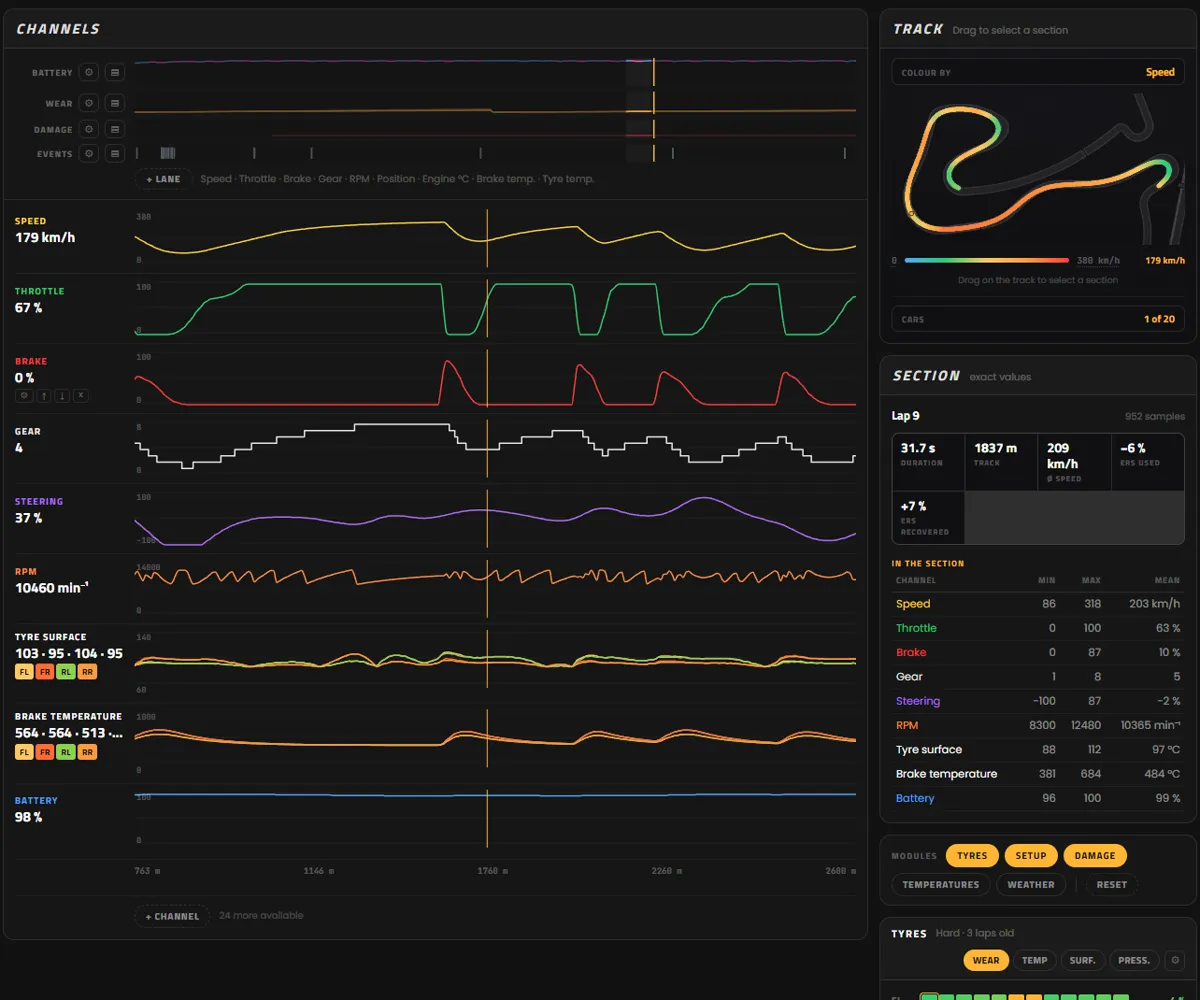The width and height of the screenshot is (1200, 1000).
Task: Reset the modules layout
Action: 1111,885
